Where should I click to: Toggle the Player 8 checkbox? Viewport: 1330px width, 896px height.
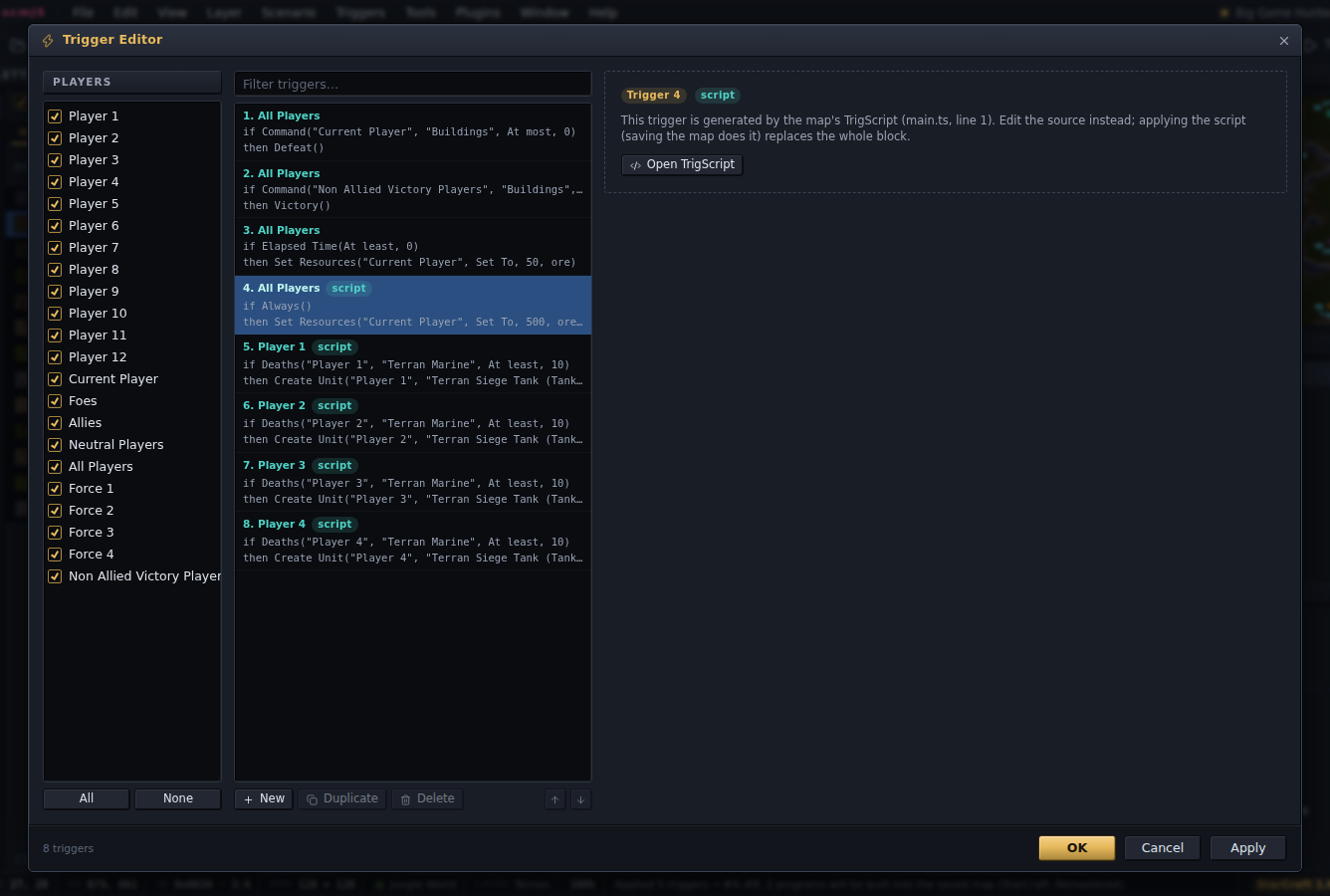click(55, 270)
